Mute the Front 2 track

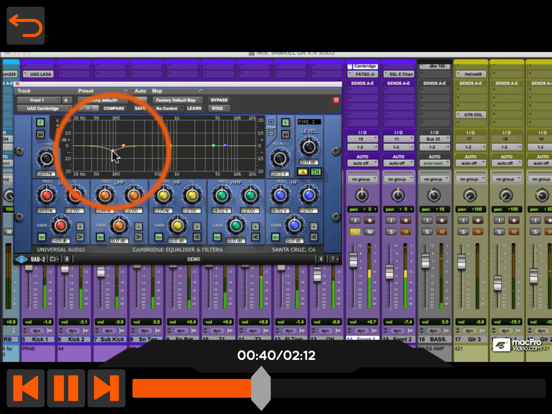tap(405, 232)
